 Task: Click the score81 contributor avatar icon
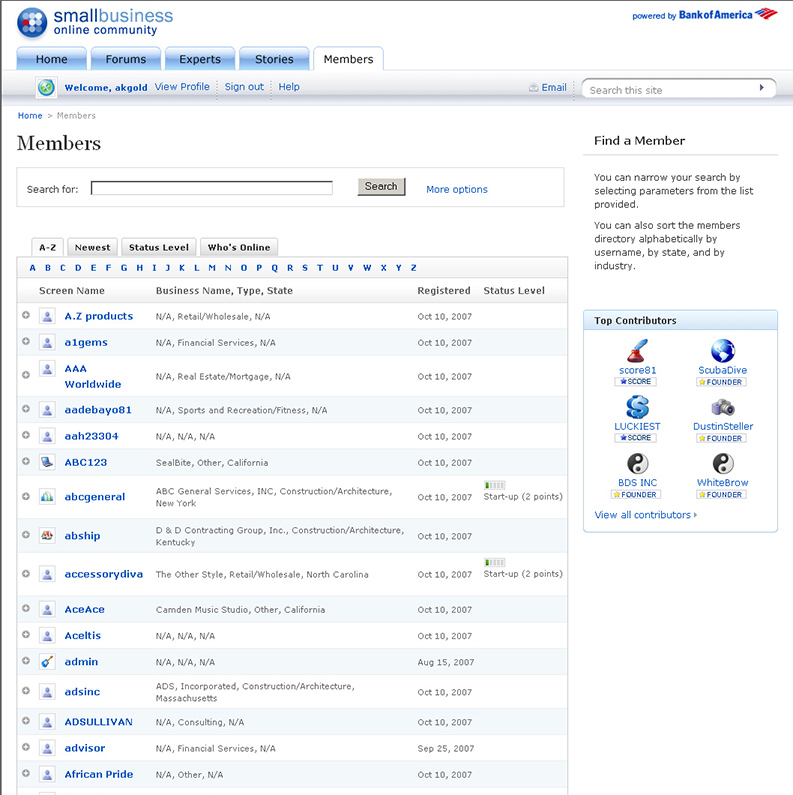tap(636, 351)
